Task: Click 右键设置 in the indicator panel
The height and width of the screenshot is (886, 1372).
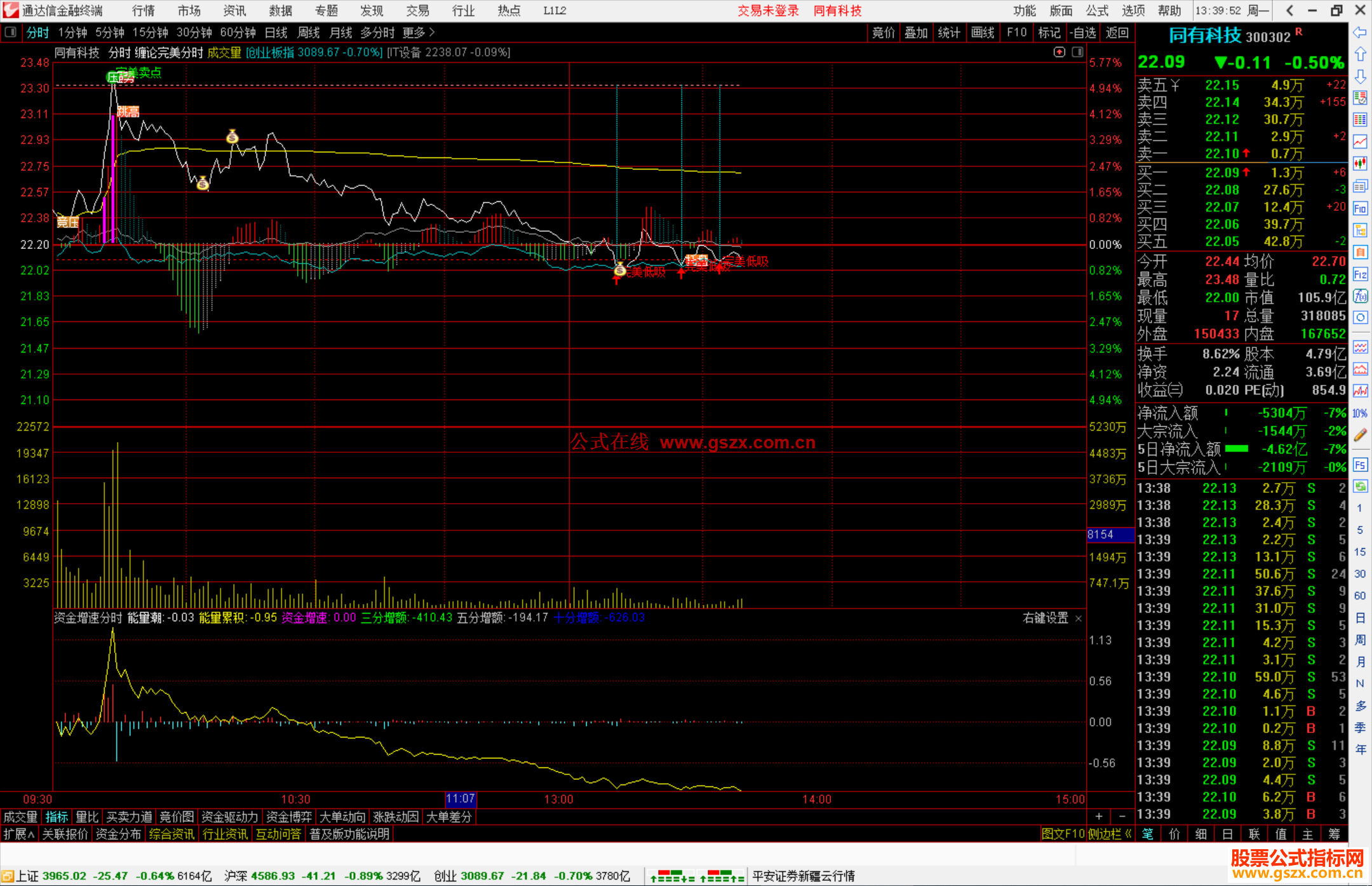Action: pyautogui.click(x=1046, y=618)
